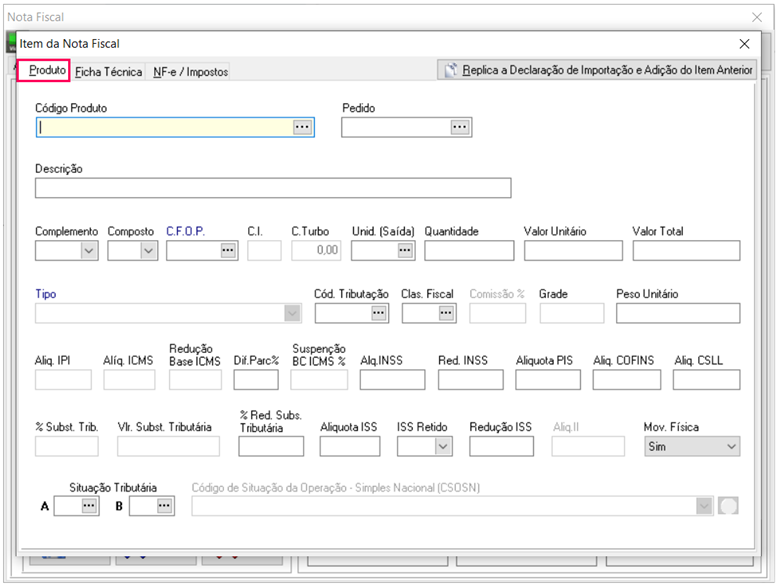Click Replica a Declaração de Importação button
This screenshot has height=586, width=779.
coord(597,71)
